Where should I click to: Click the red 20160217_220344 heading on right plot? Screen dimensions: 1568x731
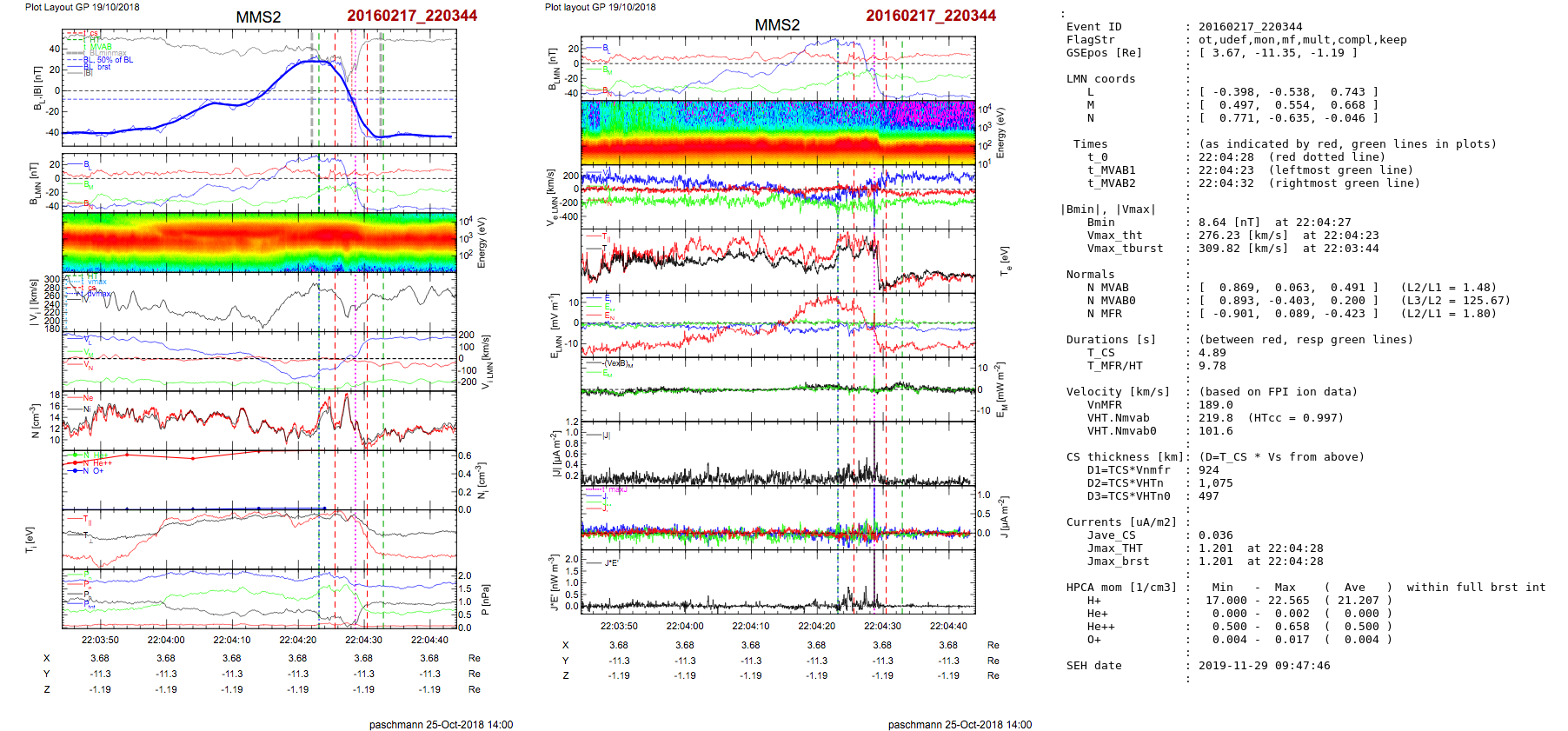click(930, 16)
